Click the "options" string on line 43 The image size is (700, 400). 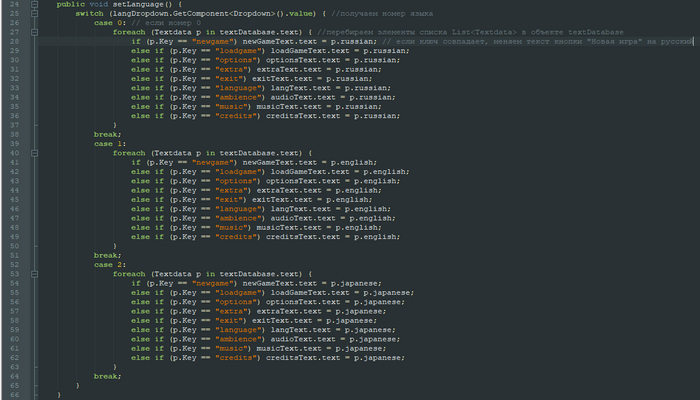point(236,181)
